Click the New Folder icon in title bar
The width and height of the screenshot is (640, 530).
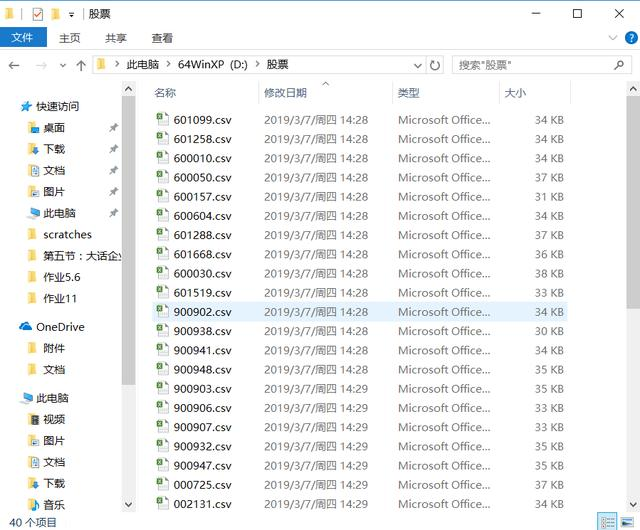pos(56,14)
